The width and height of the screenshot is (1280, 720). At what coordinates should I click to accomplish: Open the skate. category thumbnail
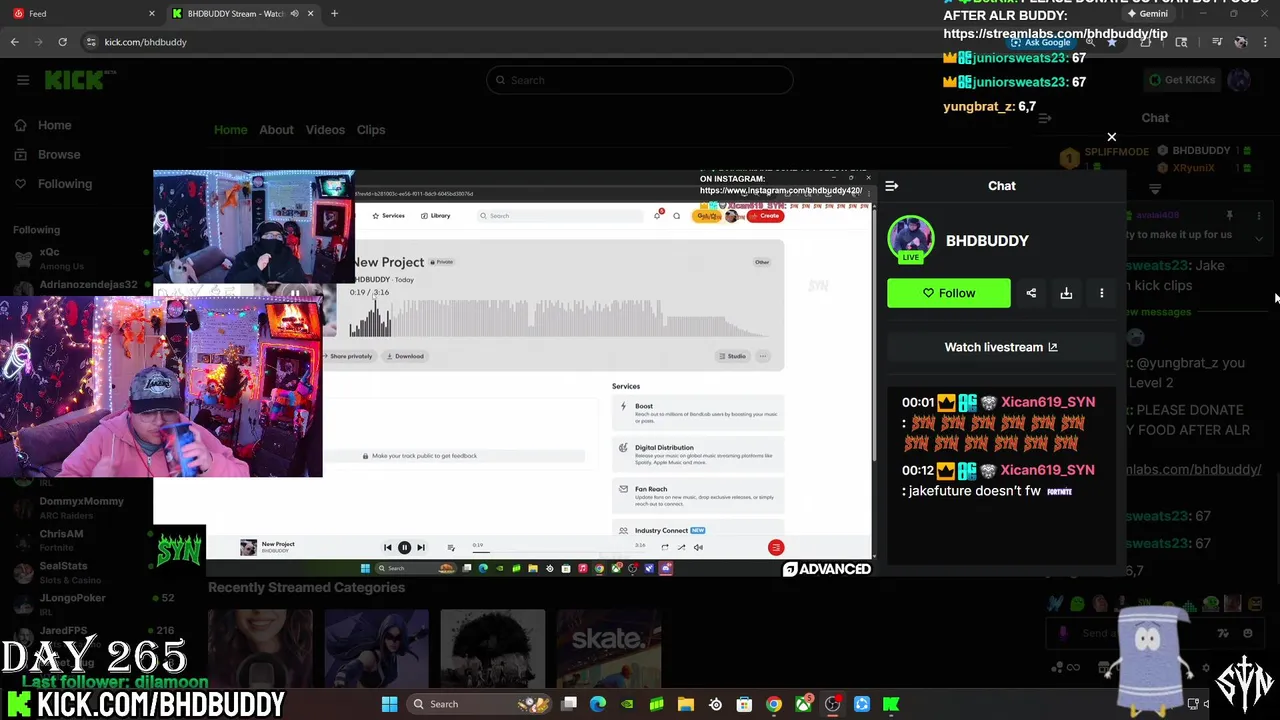(x=609, y=646)
